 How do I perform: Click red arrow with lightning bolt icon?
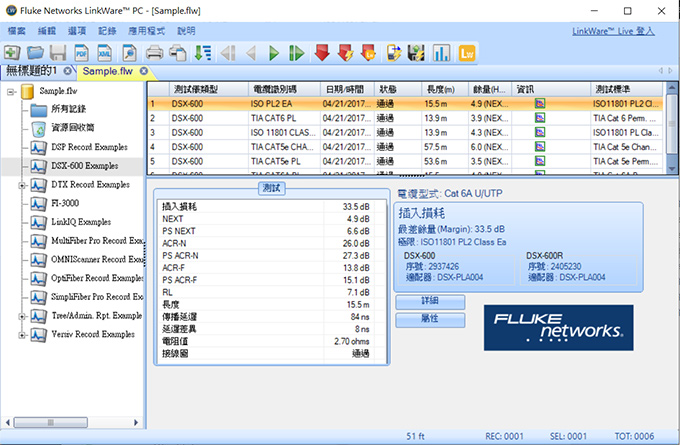point(346,53)
